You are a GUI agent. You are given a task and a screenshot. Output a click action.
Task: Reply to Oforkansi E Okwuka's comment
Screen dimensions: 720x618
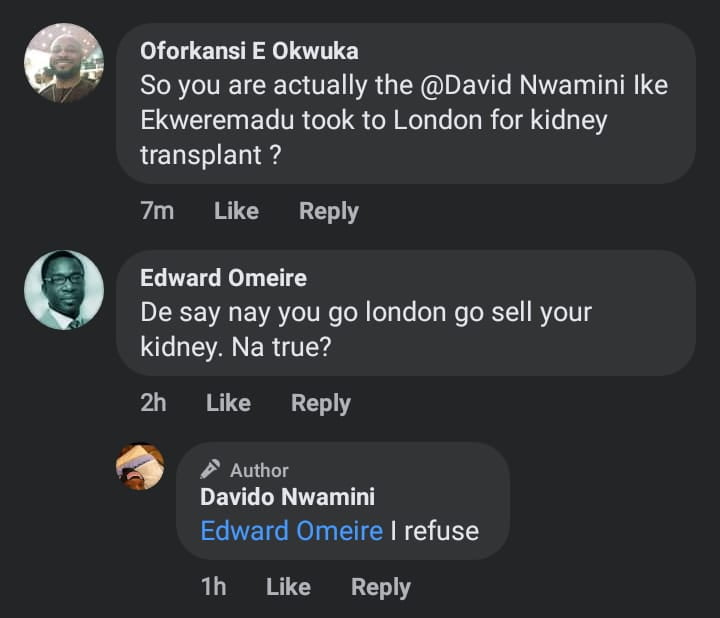[329, 211]
